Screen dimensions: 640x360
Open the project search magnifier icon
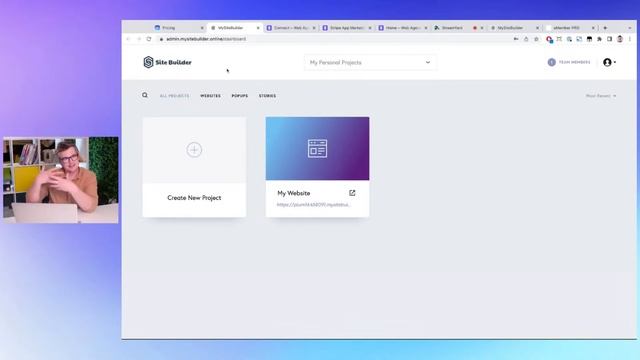coord(145,95)
